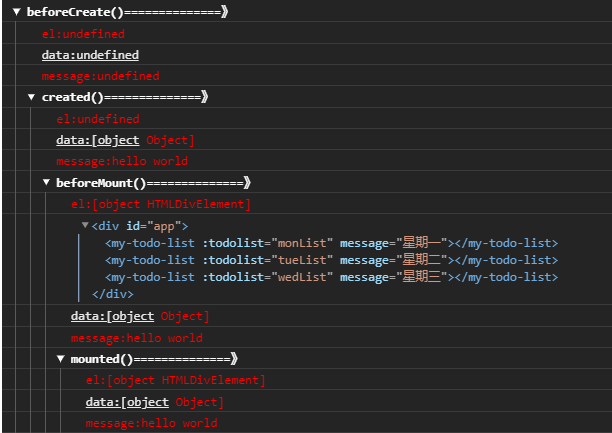Select the tueList my-todo-list element line
The width and height of the screenshot is (612, 433).
331,260
